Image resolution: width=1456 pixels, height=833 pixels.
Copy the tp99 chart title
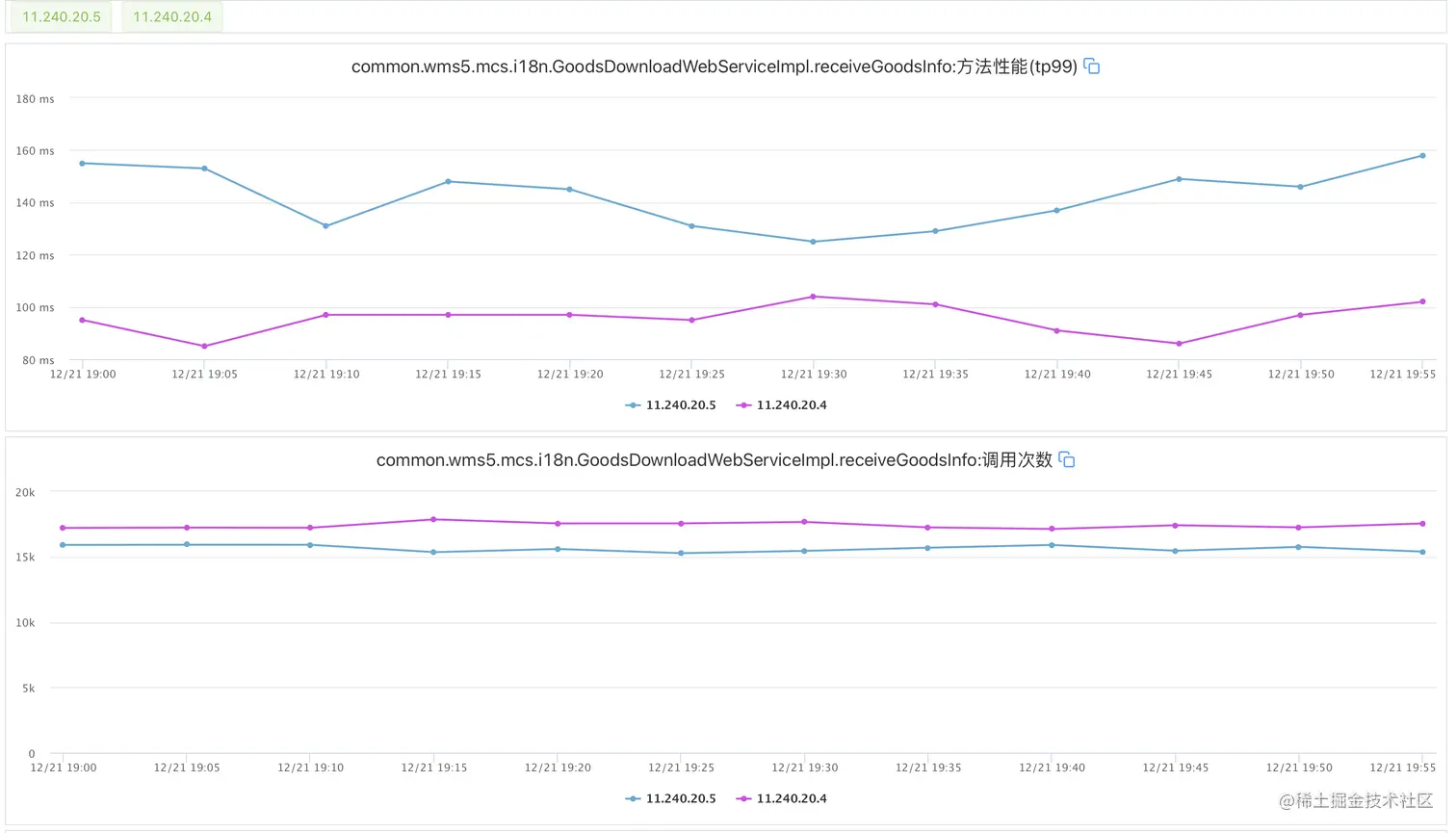(x=1091, y=66)
